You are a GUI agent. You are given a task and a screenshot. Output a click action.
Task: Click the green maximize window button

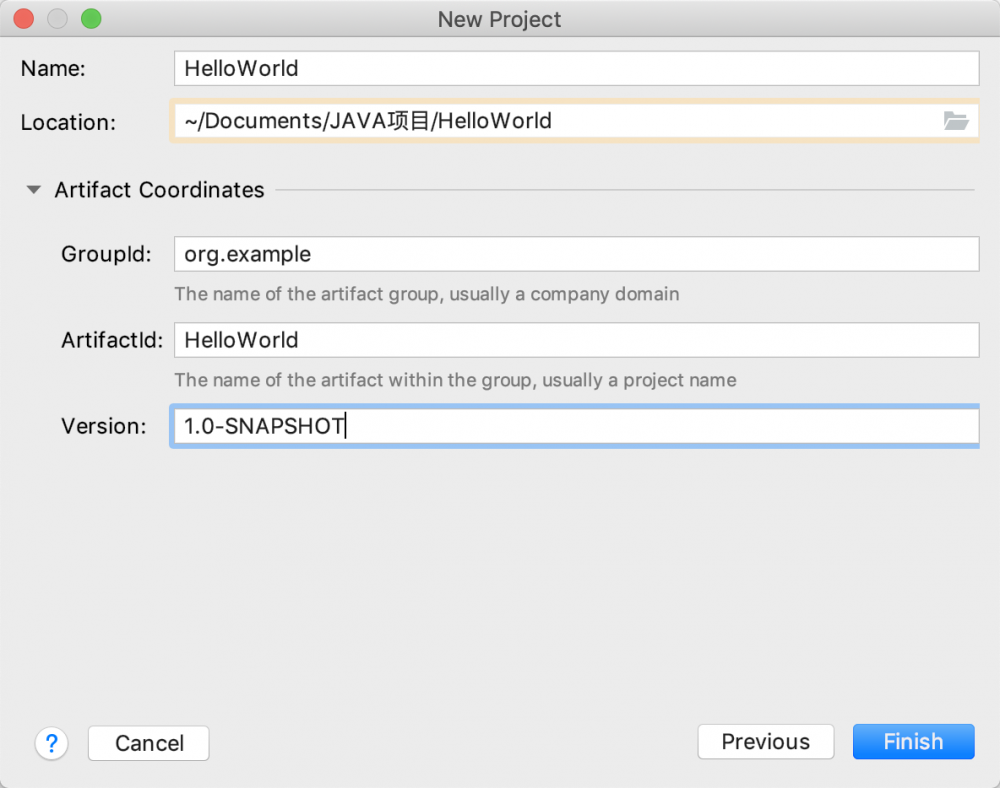91,19
